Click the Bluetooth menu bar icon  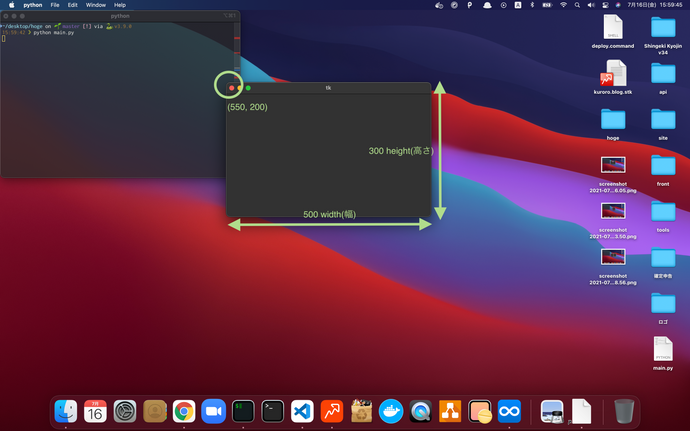pos(532,5)
